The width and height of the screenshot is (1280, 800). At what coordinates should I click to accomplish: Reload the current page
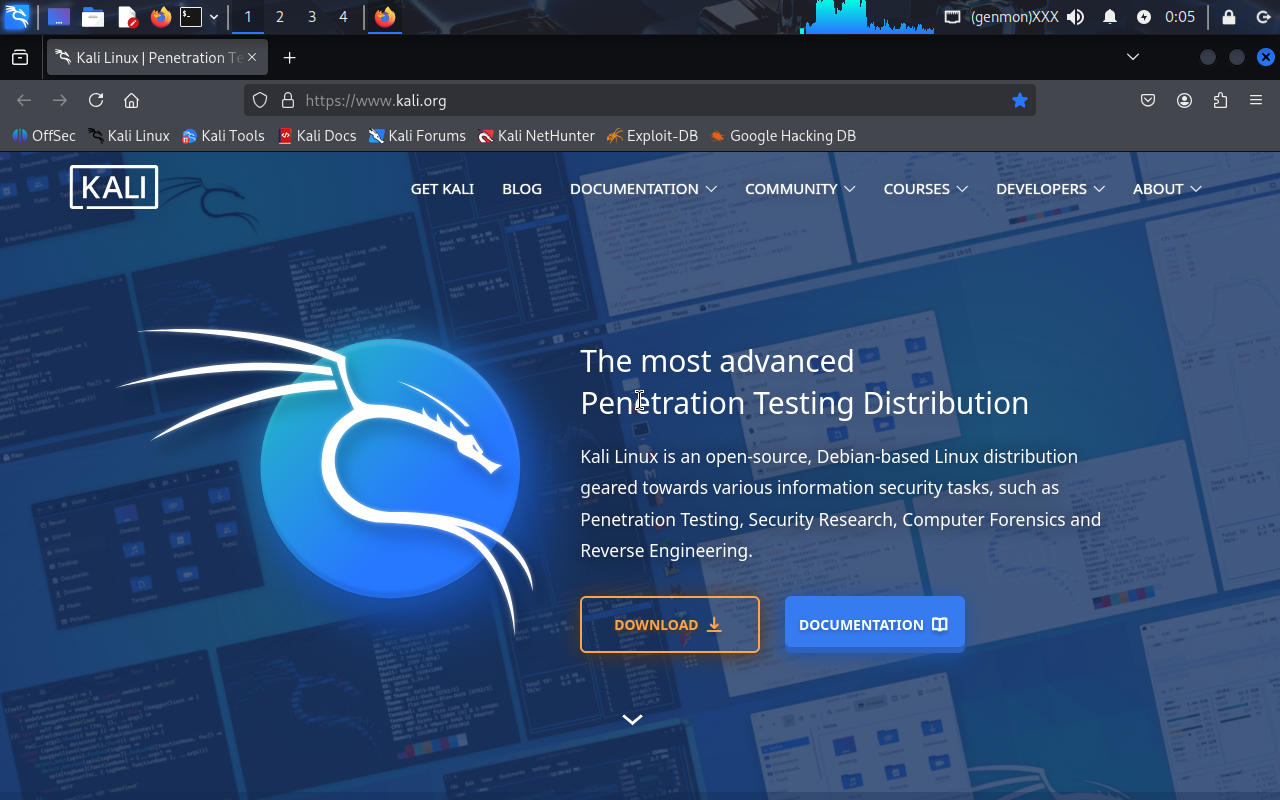pos(96,100)
